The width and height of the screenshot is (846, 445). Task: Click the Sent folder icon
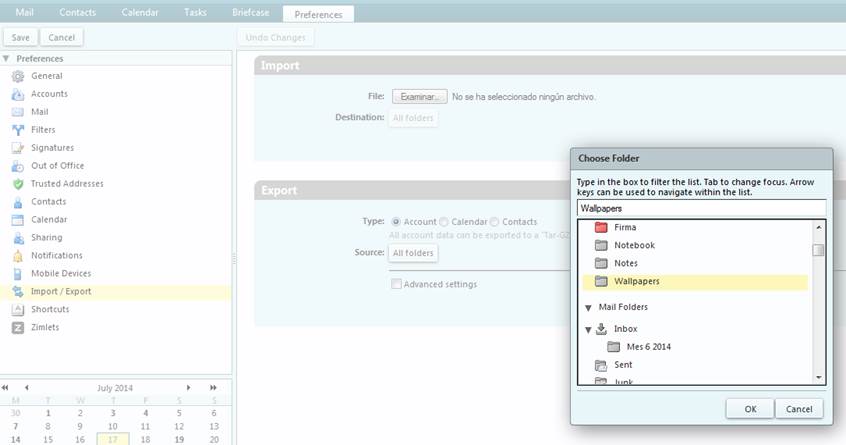click(x=601, y=365)
